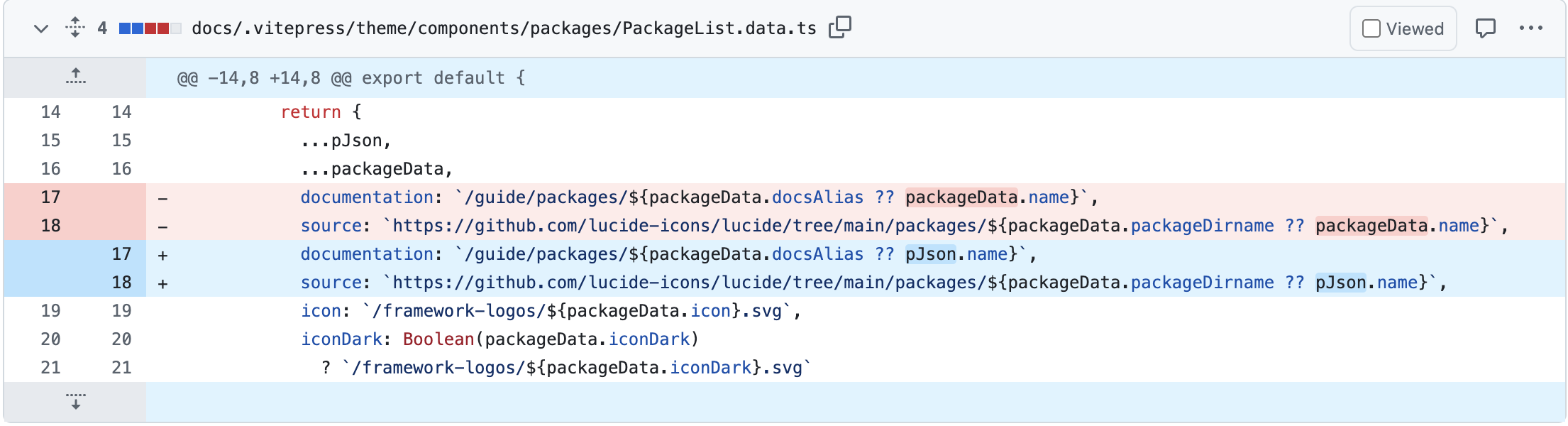Open the three-dot file options menu
1568x426 pixels.
[x=1530, y=28]
